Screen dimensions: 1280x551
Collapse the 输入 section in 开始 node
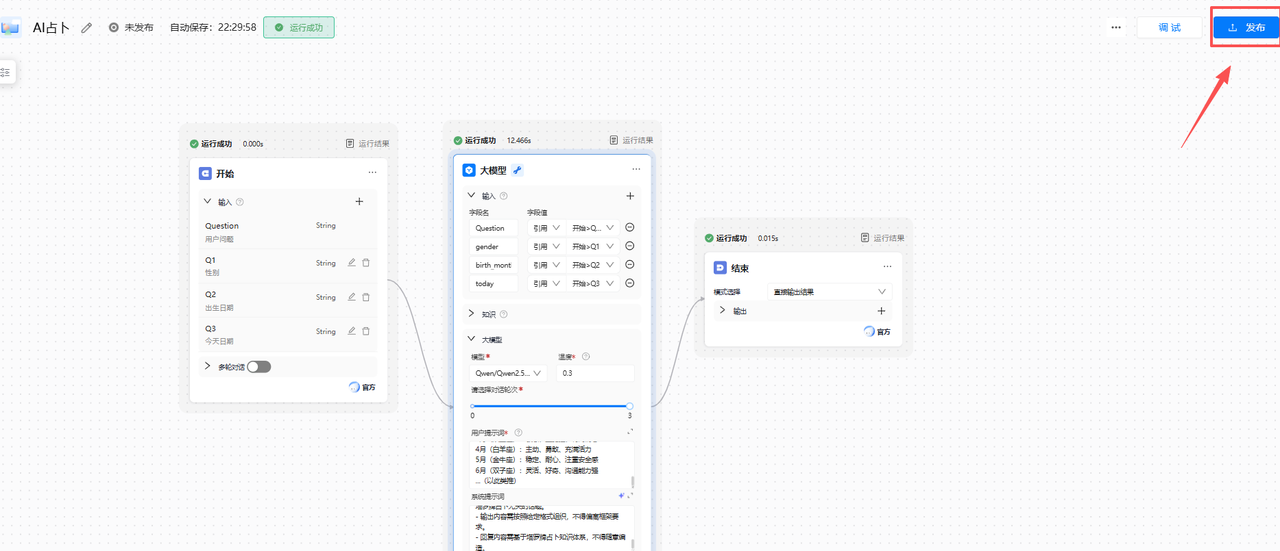click(208, 201)
